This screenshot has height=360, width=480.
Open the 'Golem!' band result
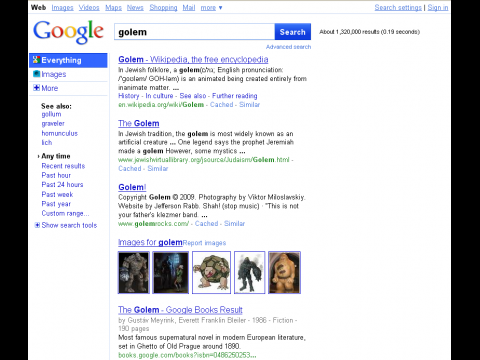(132, 187)
